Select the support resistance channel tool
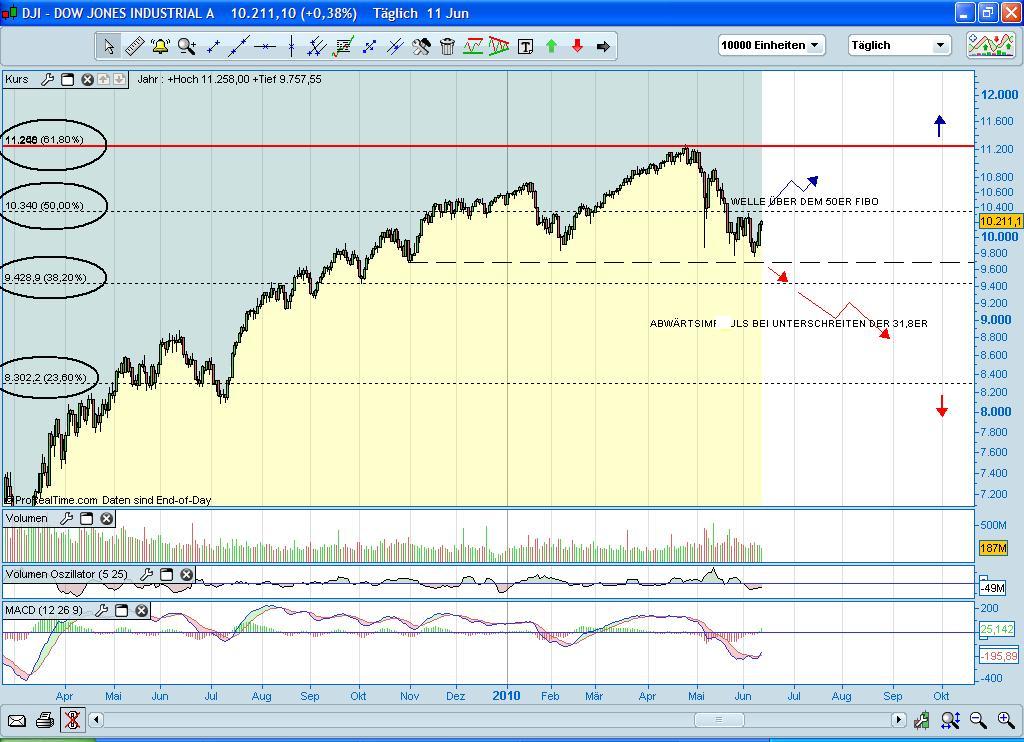The height and width of the screenshot is (742, 1024). pos(473,46)
